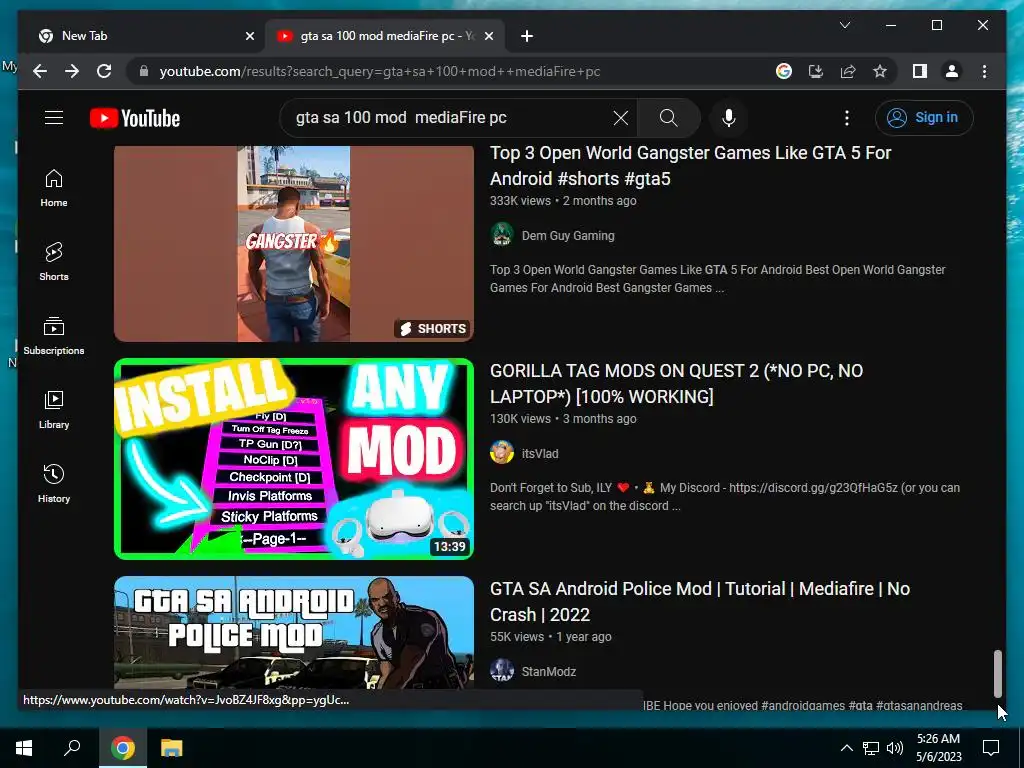Open the Windows Start menu
Screen dimensions: 1024x768
[24, 748]
